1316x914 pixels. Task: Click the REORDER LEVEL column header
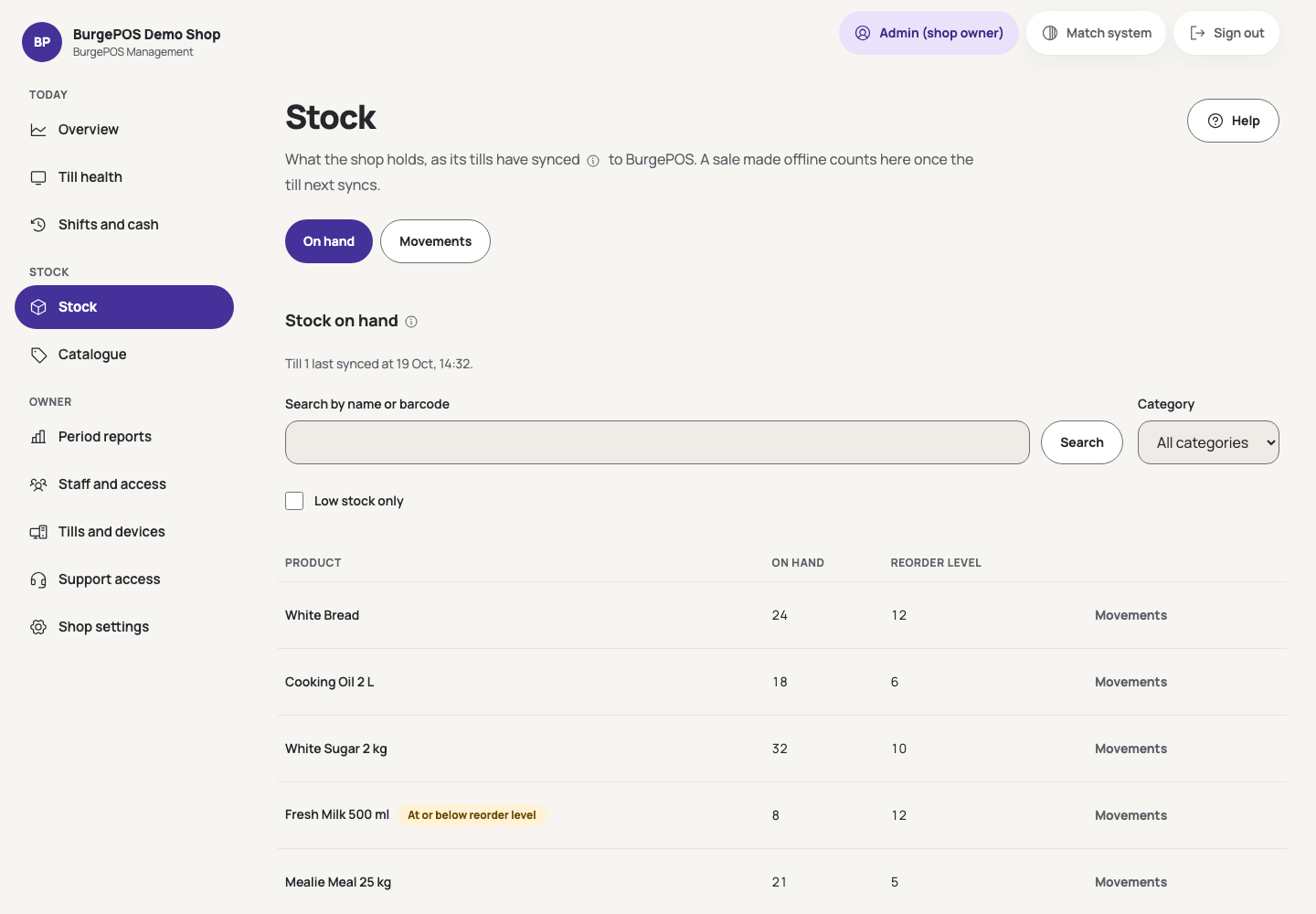[936, 563]
